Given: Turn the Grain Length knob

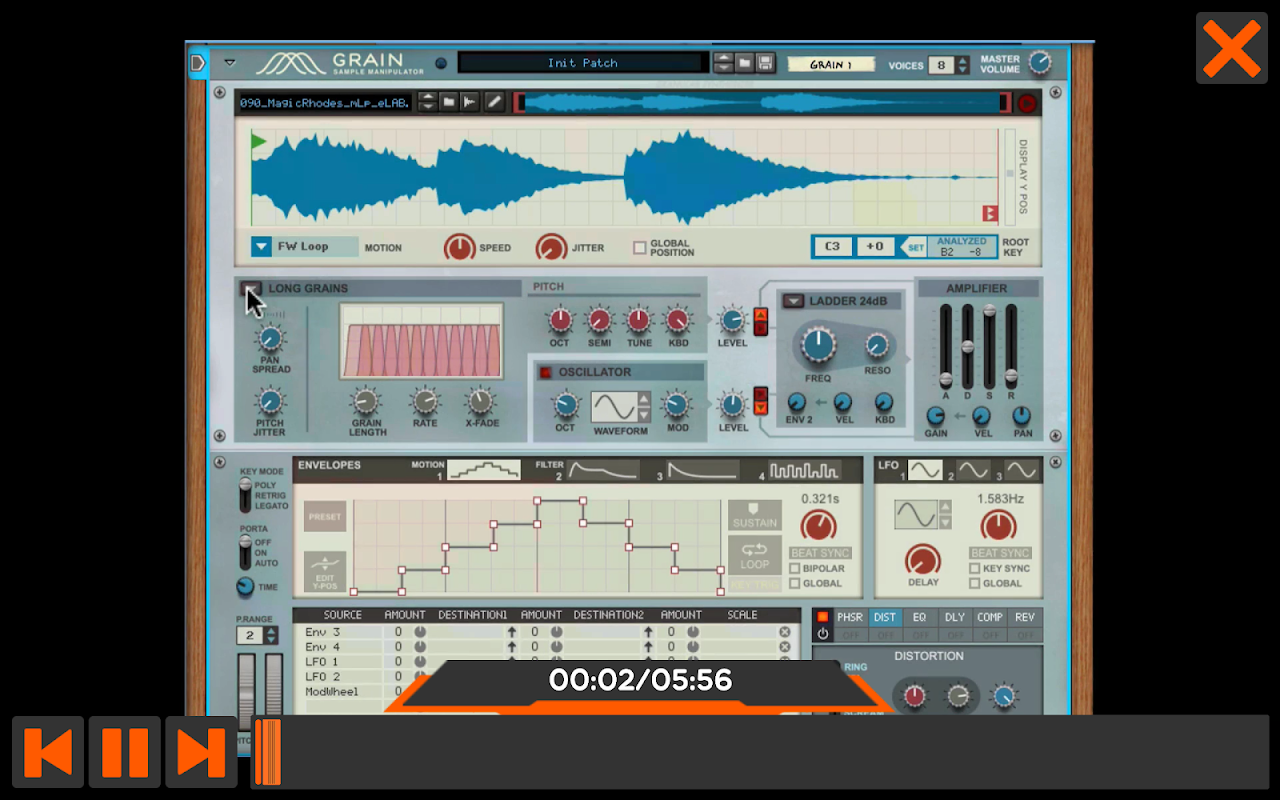Looking at the screenshot, I should [367, 401].
